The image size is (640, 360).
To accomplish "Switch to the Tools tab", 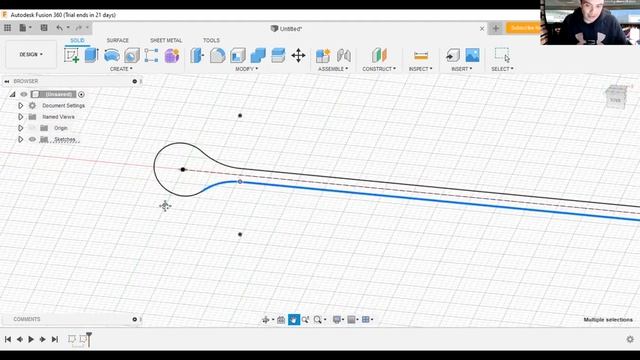I will [211, 40].
